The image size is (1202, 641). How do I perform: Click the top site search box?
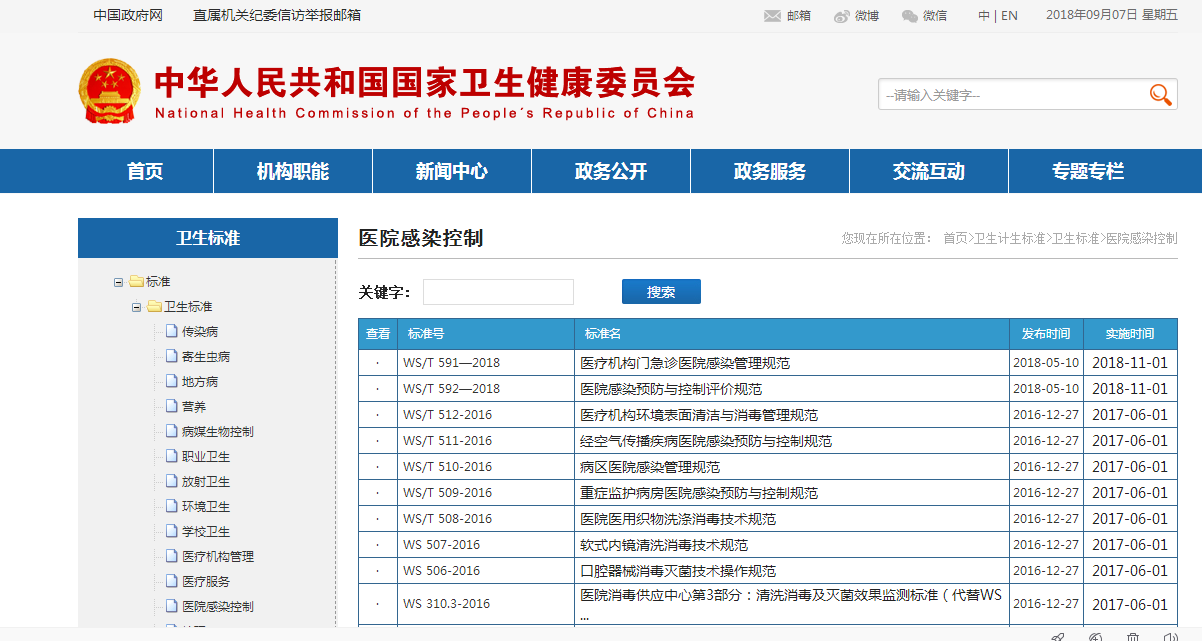(x=1010, y=95)
